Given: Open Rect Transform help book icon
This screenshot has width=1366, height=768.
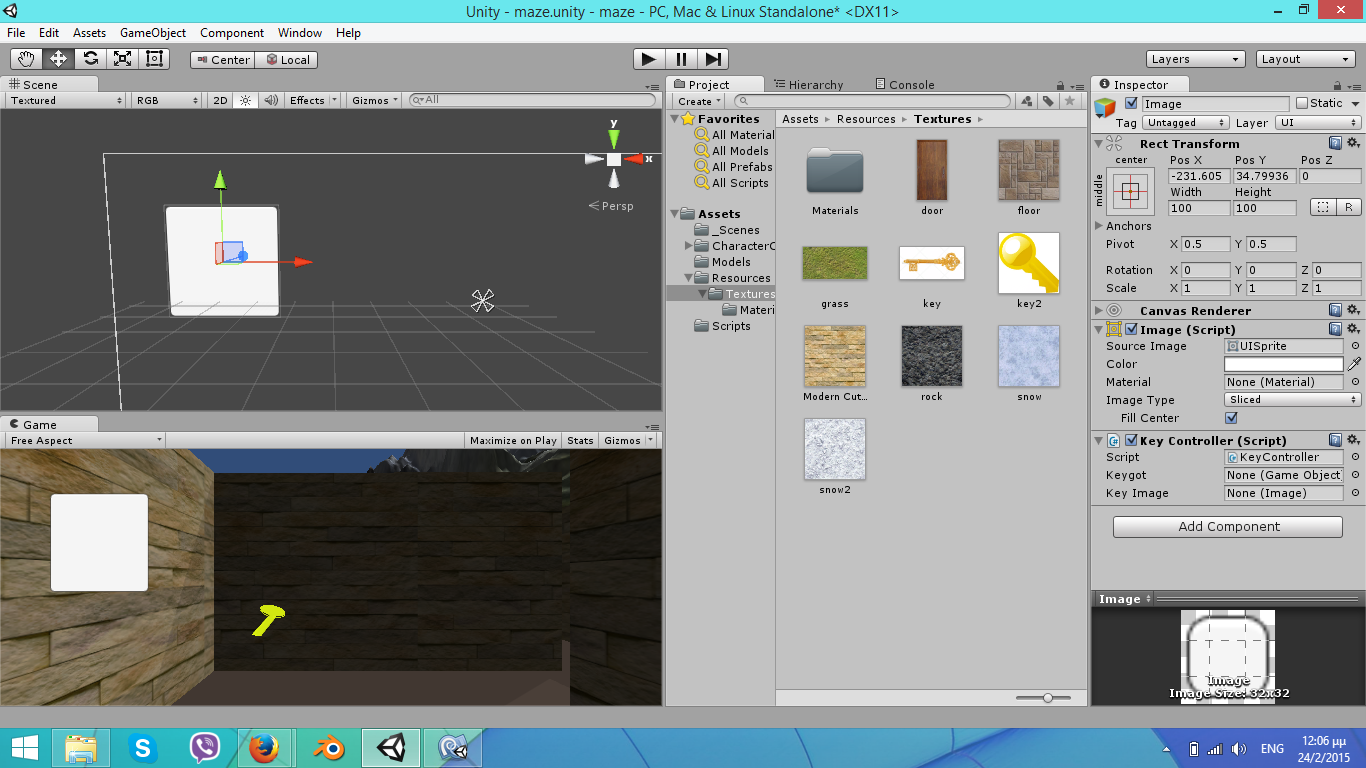Looking at the screenshot, I should click(1336, 143).
